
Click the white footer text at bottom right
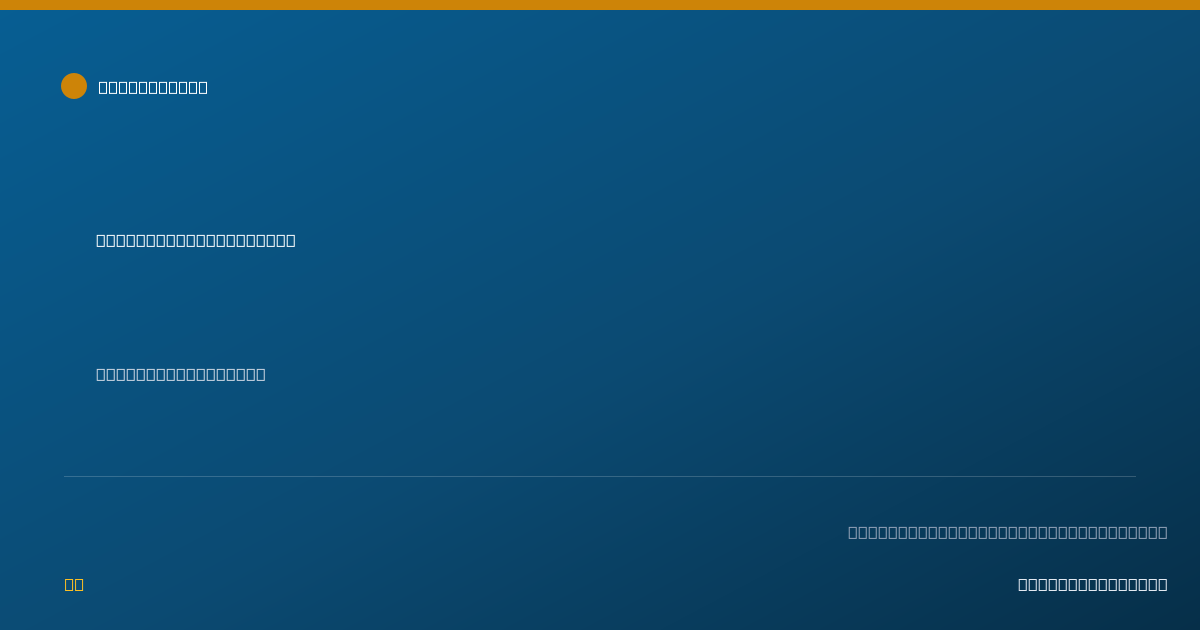click(1093, 584)
